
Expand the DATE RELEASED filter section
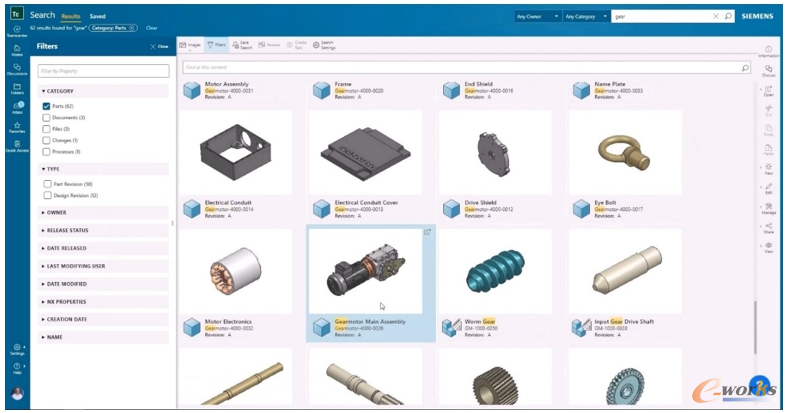click(103, 248)
